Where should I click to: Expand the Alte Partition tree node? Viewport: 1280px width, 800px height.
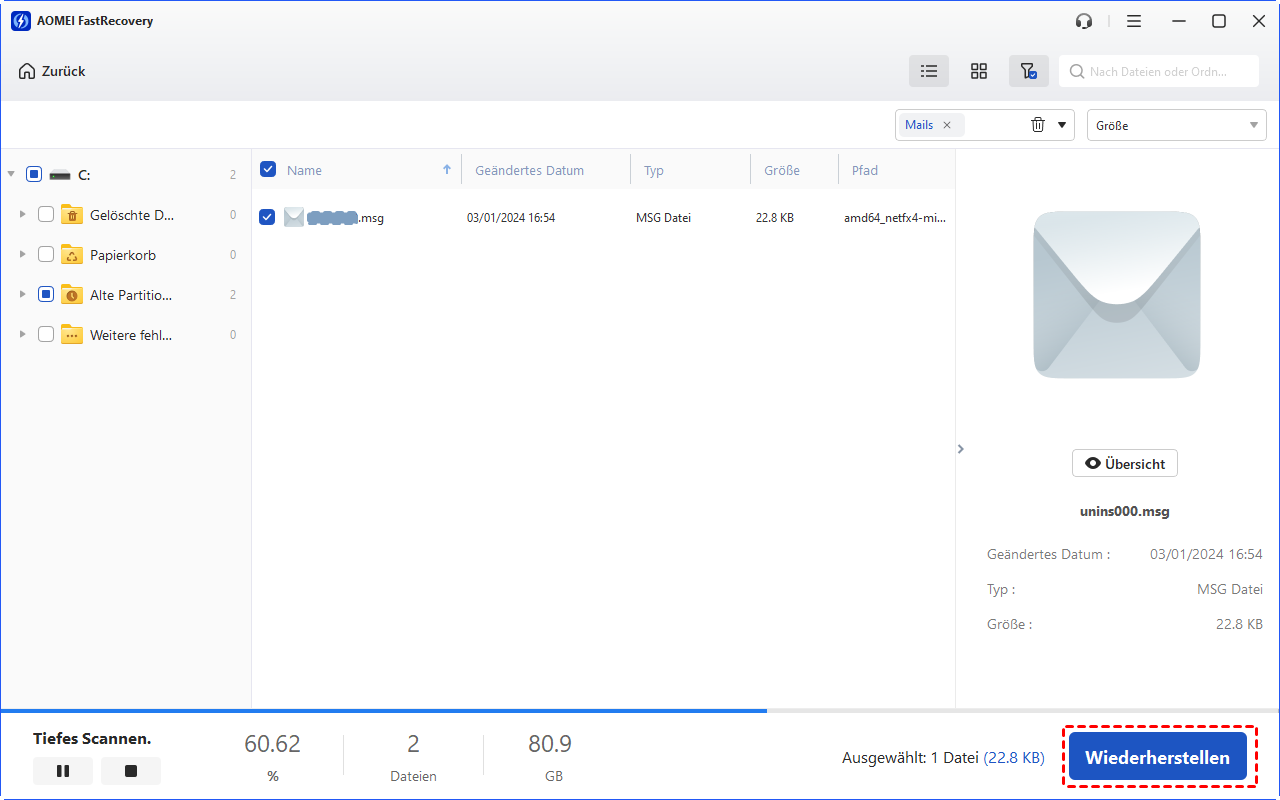[22, 295]
